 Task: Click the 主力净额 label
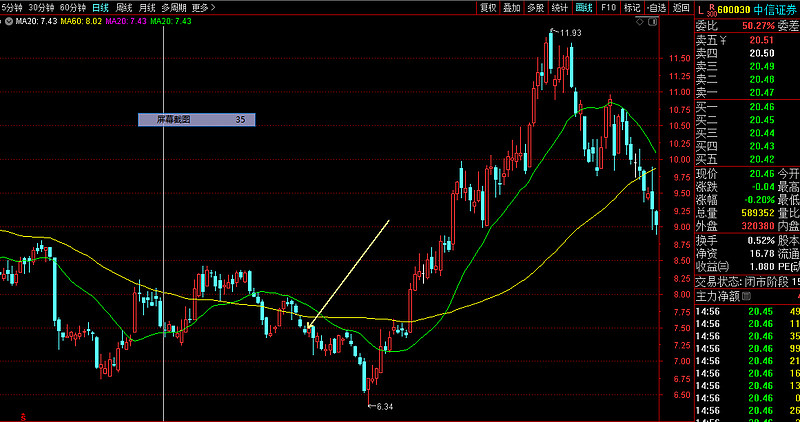718,296
